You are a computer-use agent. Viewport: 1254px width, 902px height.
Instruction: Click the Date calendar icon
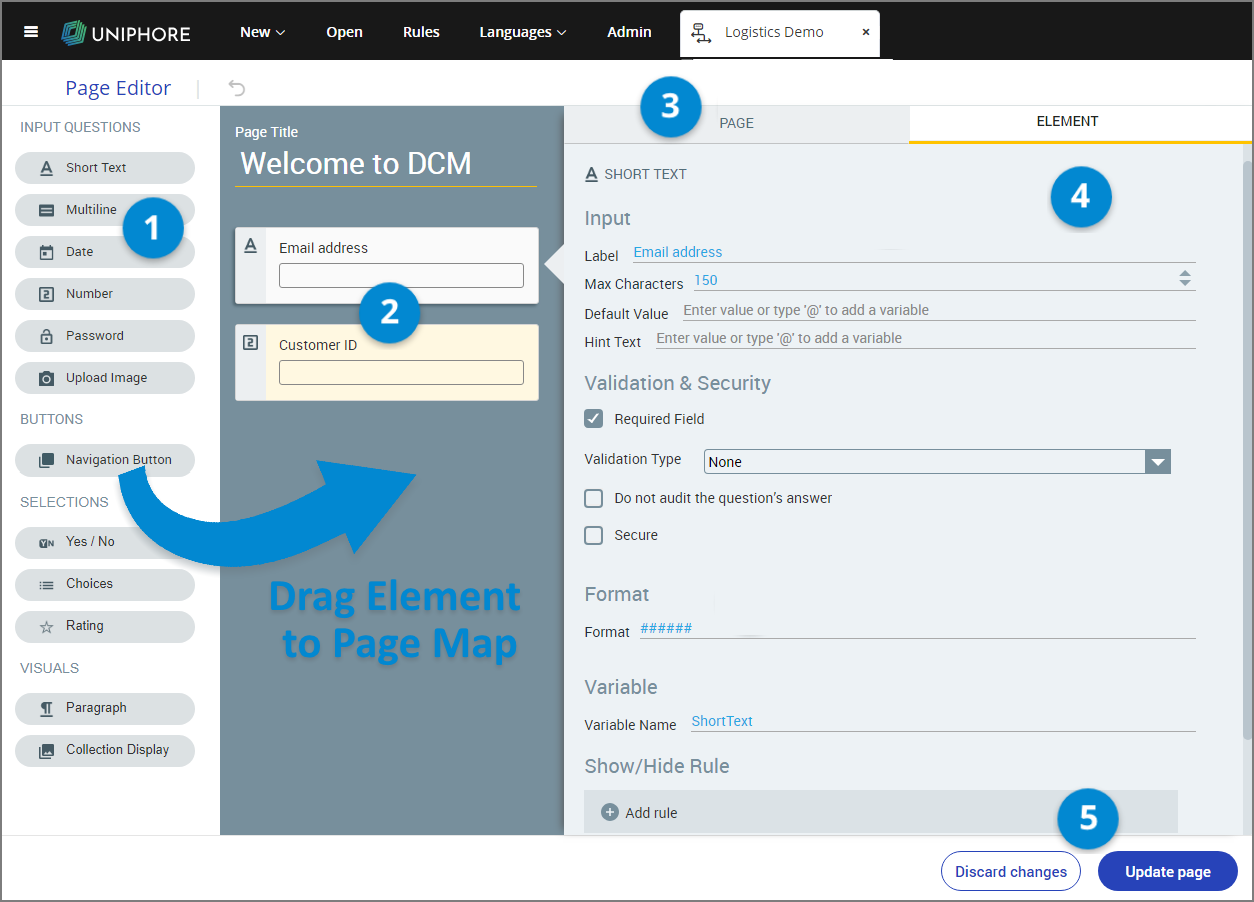tap(46, 252)
